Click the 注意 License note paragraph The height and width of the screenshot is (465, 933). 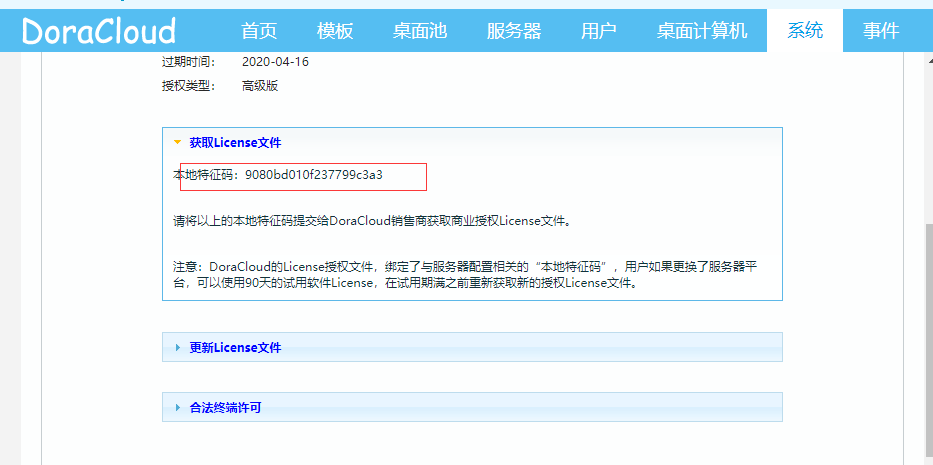[x=465, y=274]
